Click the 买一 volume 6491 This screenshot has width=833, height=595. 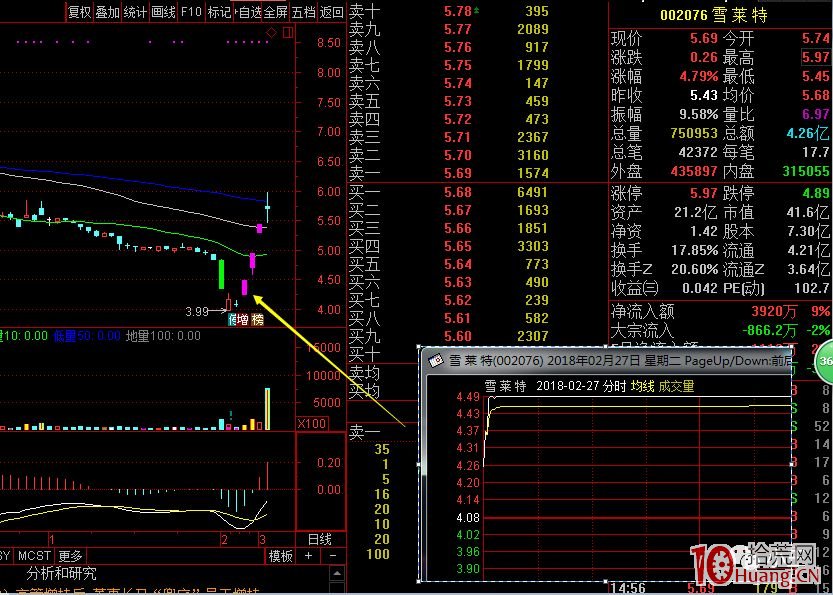[x=532, y=192]
